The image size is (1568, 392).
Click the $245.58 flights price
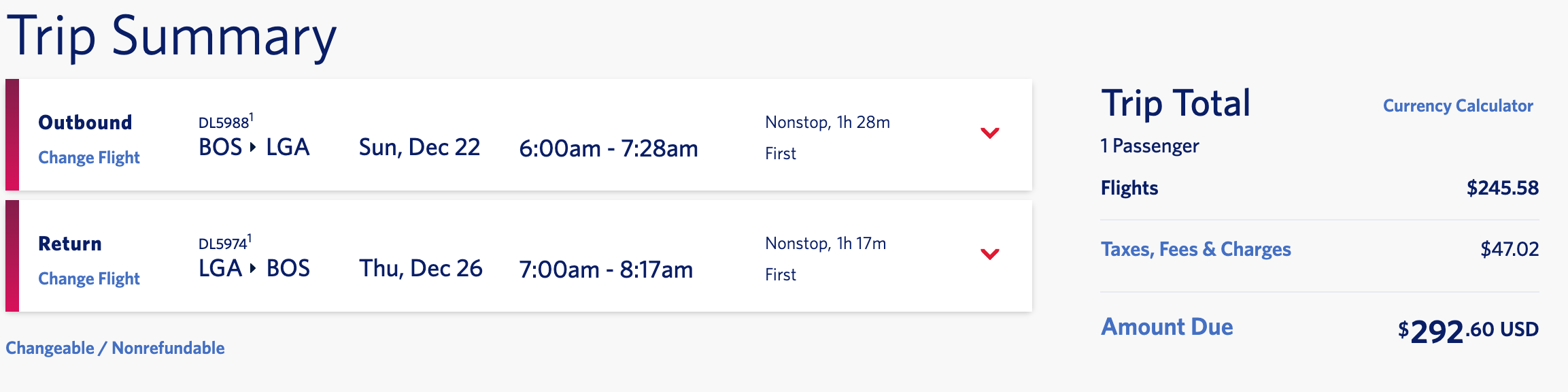click(1502, 188)
